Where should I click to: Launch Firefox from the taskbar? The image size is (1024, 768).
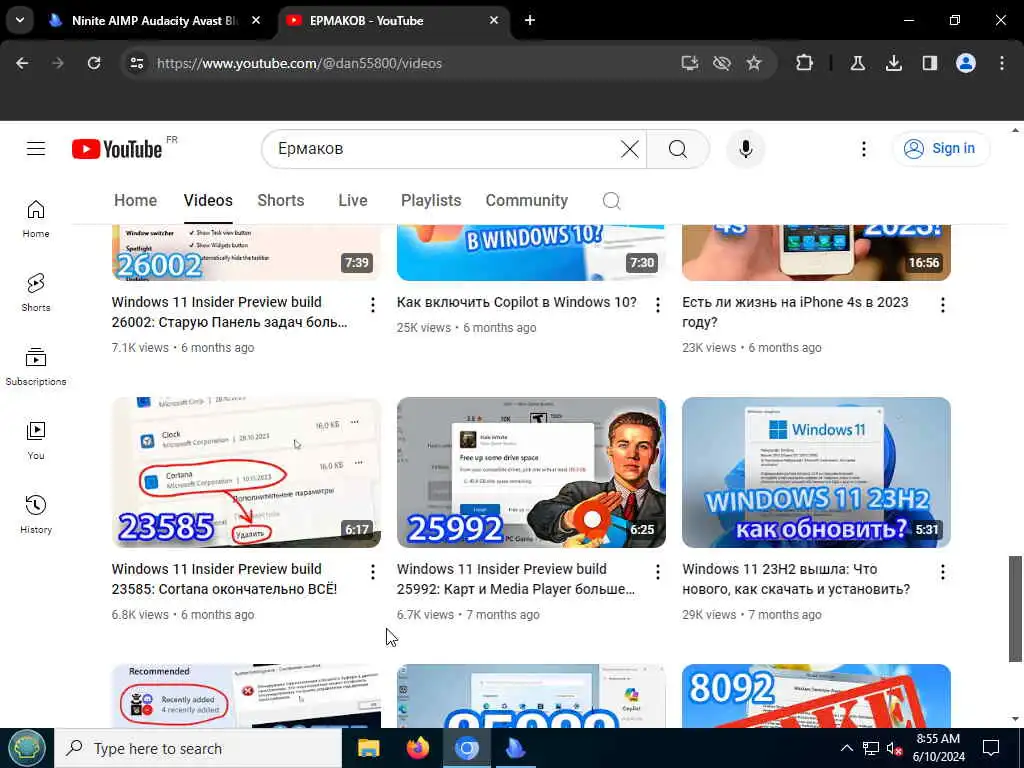tap(417, 748)
